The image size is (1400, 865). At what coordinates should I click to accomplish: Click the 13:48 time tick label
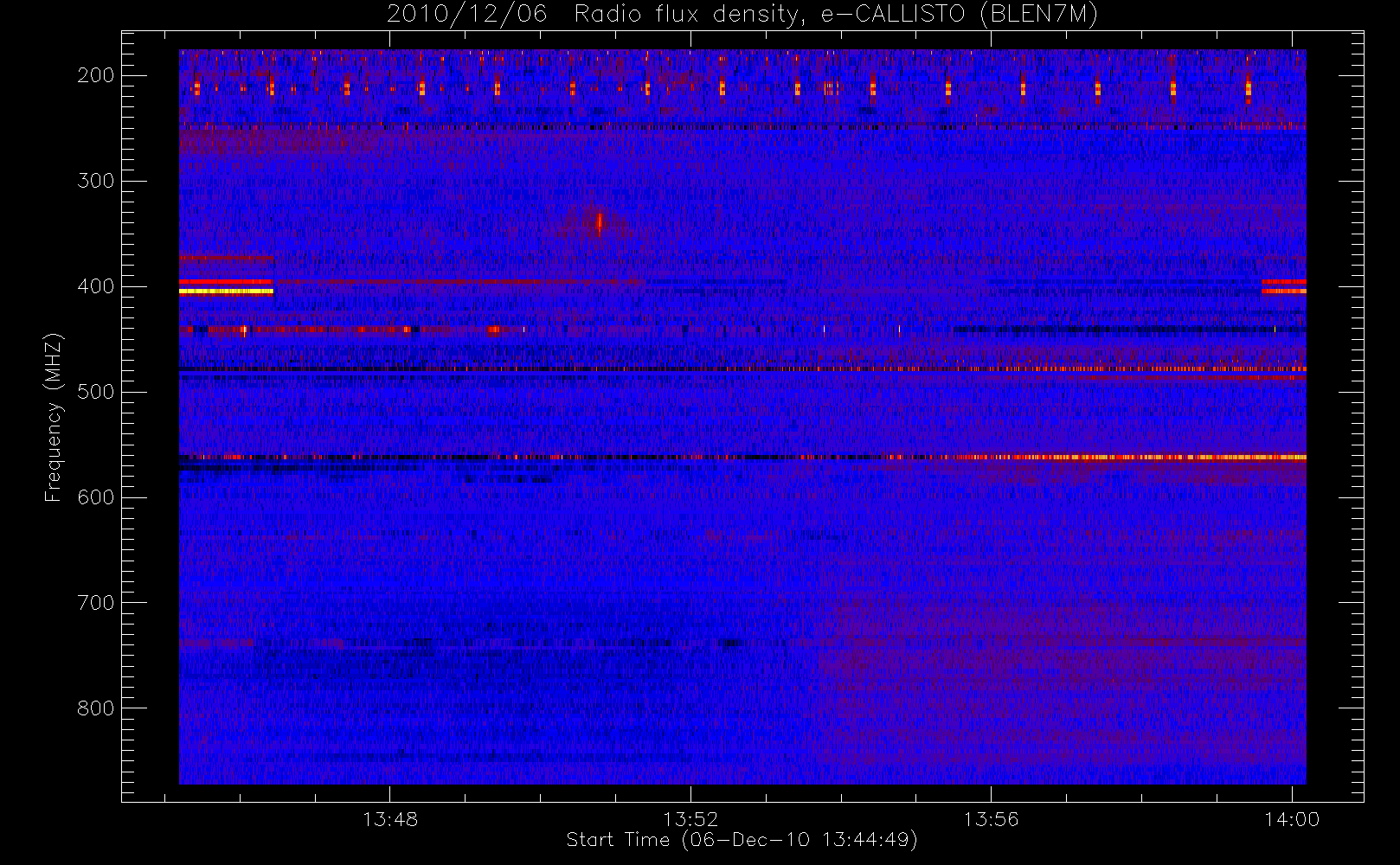[x=390, y=818]
